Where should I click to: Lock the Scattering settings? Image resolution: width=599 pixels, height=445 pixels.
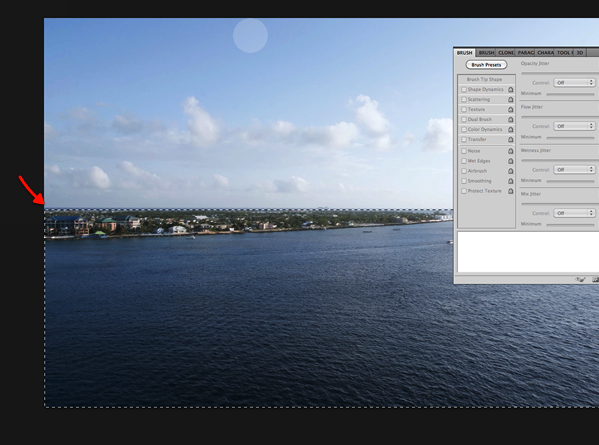tap(510, 100)
